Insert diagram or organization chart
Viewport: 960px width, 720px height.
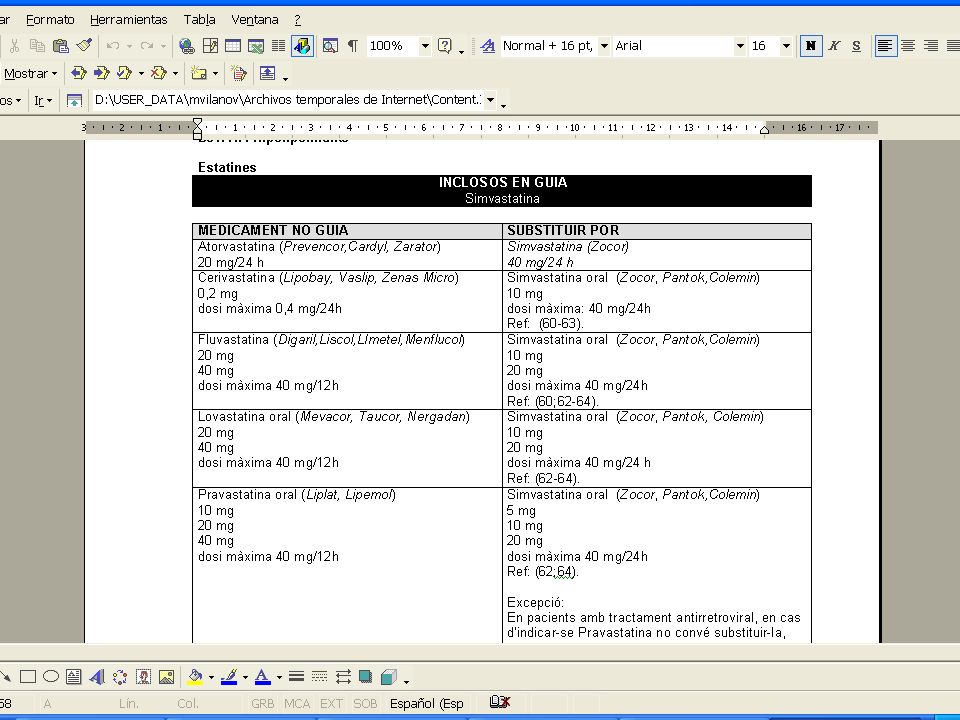pyautogui.click(x=120, y=677)
